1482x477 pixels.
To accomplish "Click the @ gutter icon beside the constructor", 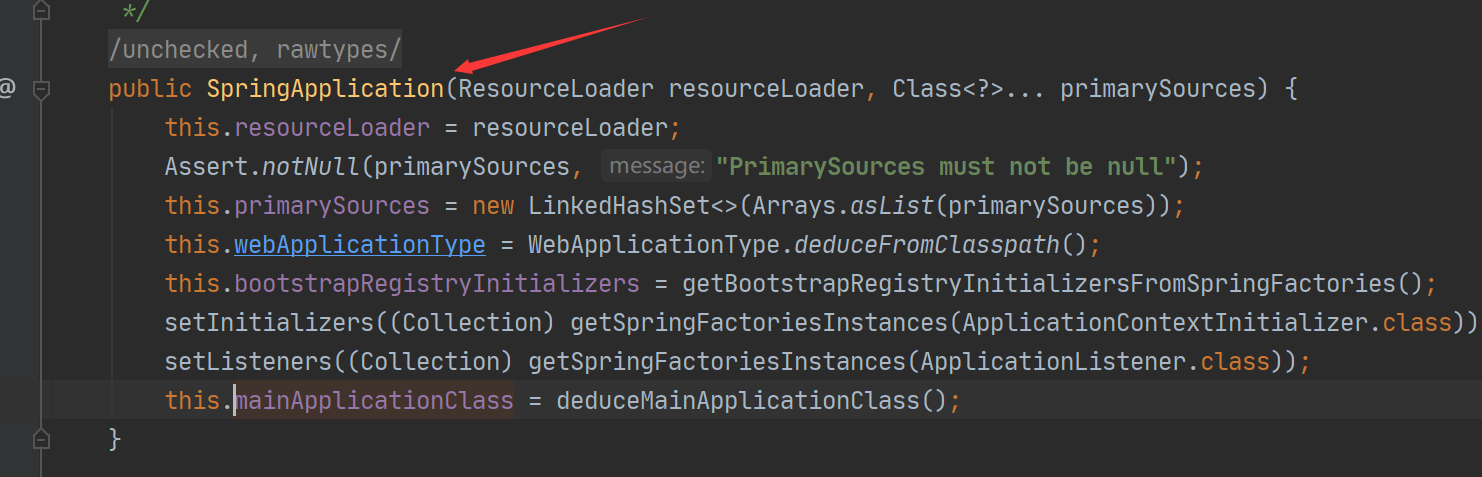I will point(7,89).
